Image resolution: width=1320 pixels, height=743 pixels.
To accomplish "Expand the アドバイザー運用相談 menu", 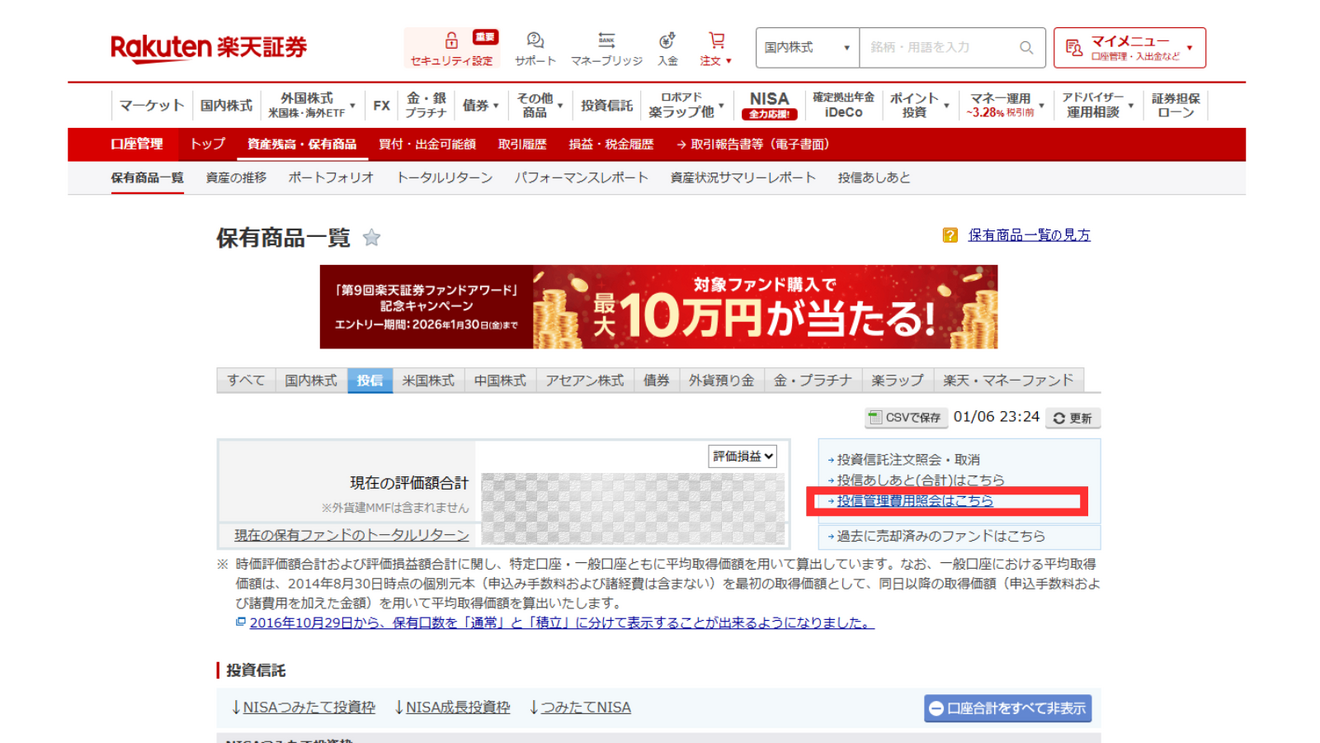I will [x=1097, y=105].
